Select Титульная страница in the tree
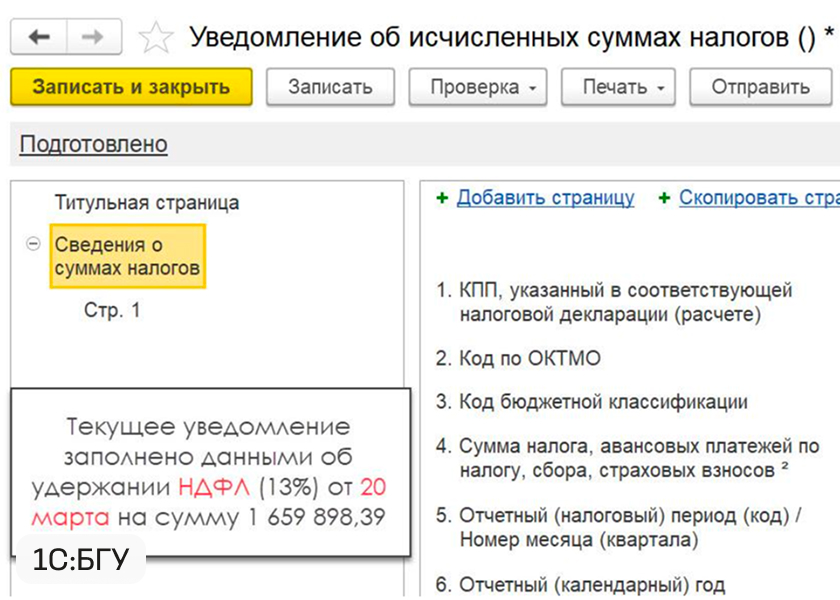This screenshot has height=600, width=840. click(146, 203)
